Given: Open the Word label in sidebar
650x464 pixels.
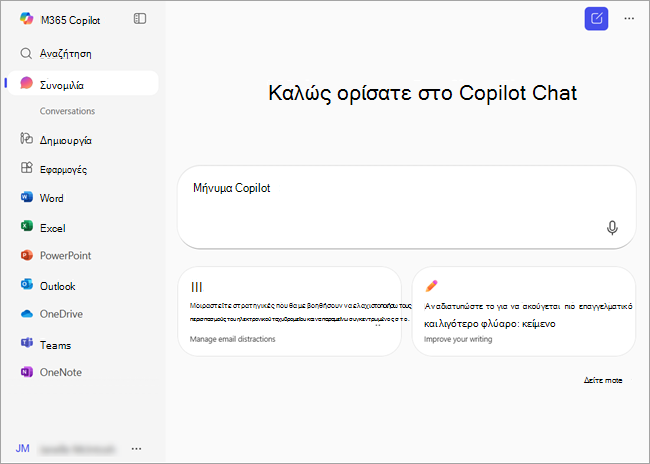Looking at the screenshot, I should pyautogui.click(x=52, y=198).
